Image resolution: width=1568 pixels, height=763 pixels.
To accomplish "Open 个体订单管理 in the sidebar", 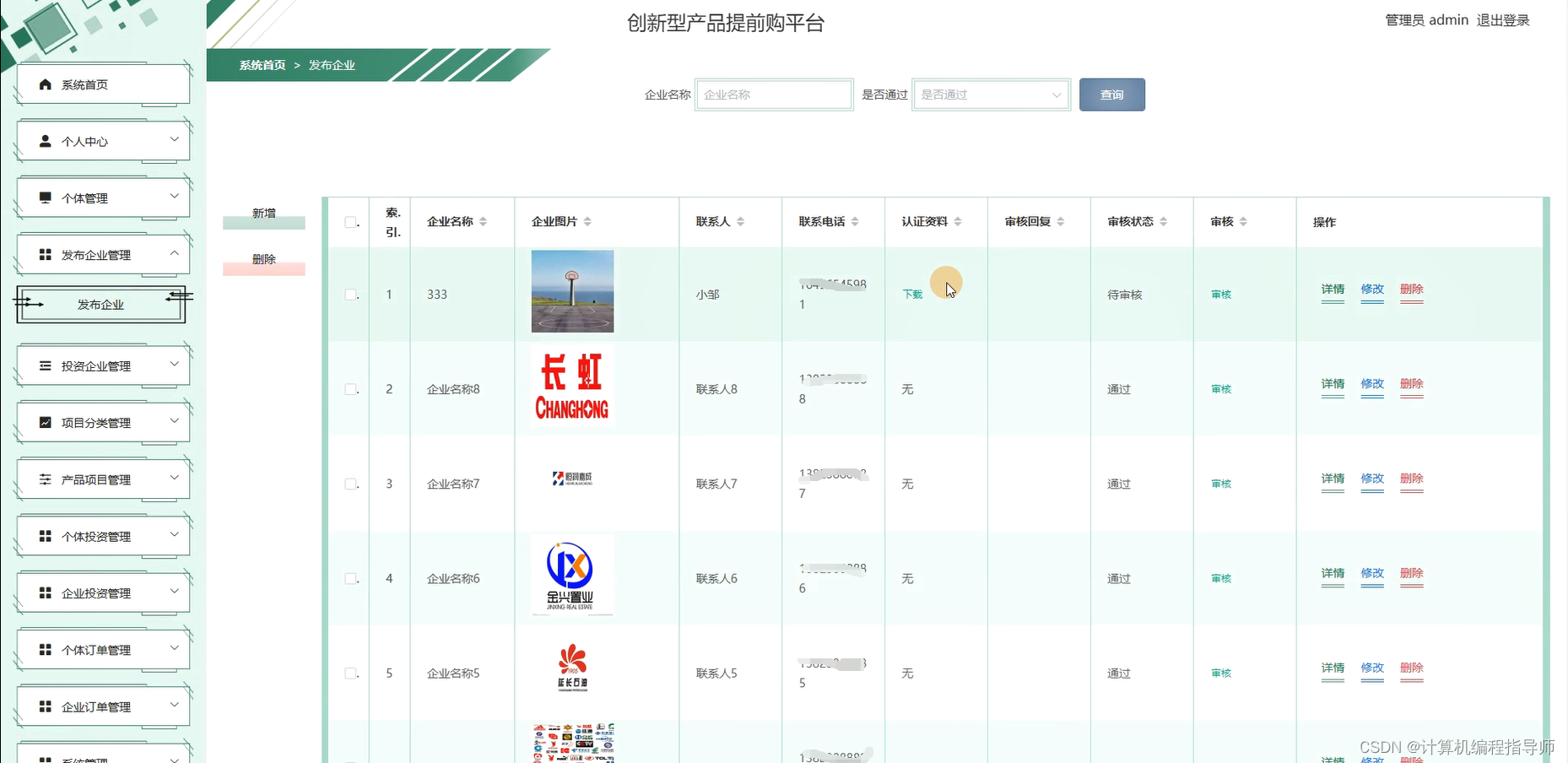I will click(x=103, y=650).
